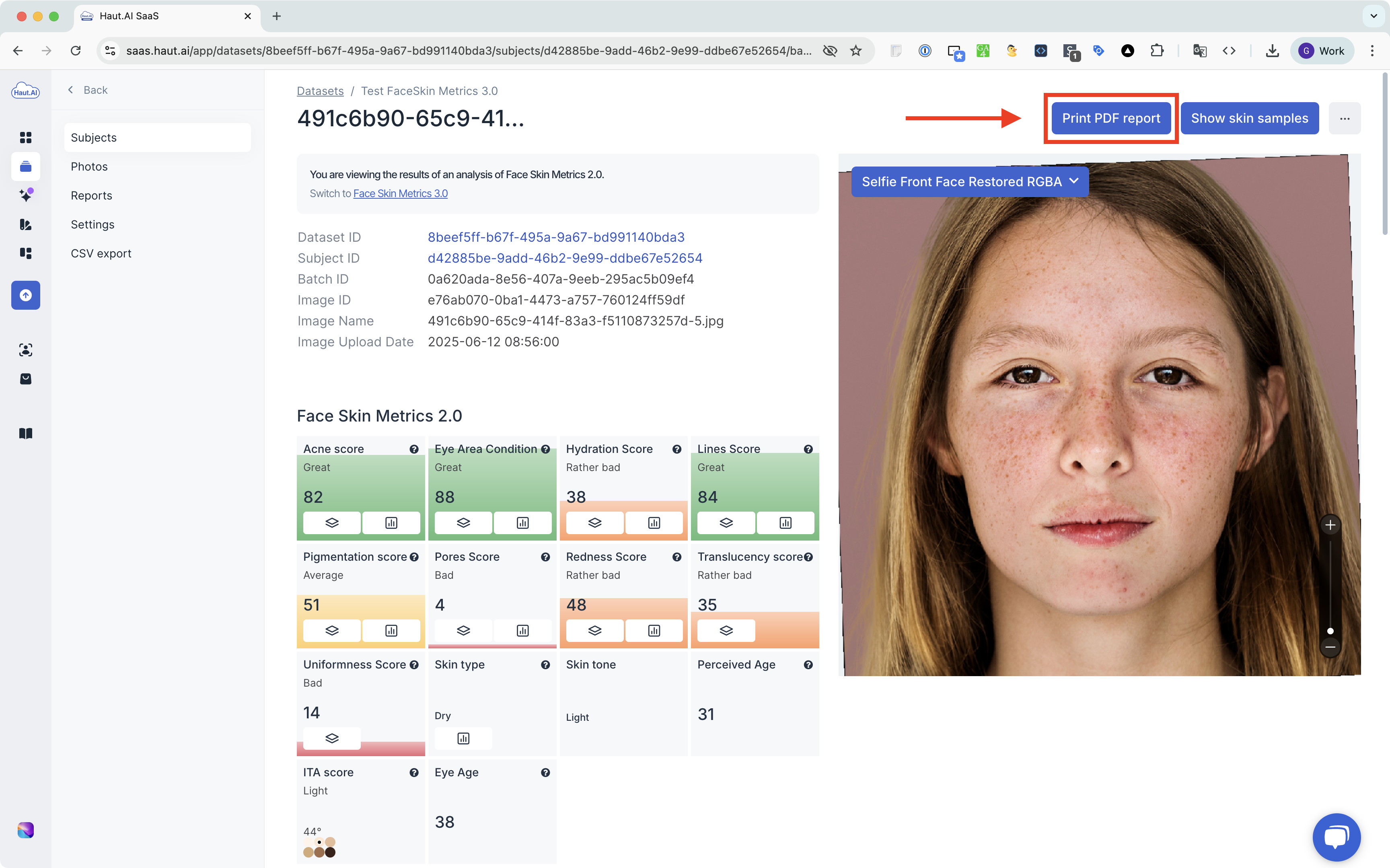Expand the Selfie Front Face Restored RGBA dropdown

(969, 182)
